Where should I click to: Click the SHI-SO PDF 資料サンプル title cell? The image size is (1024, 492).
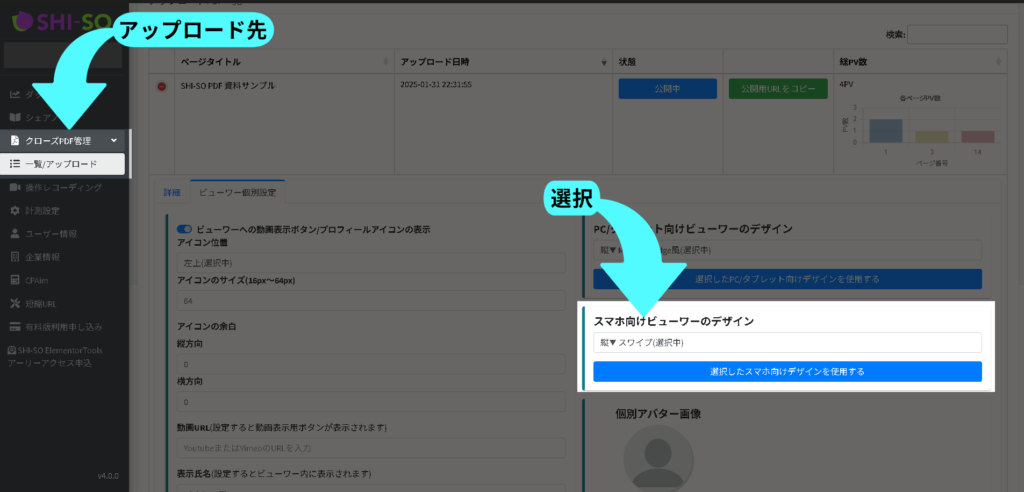coord(228,86)
